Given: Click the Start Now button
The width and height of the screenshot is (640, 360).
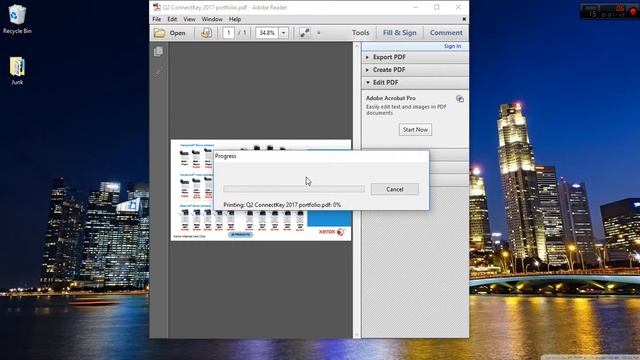Looking at the screenshot, I should point(415,129).
